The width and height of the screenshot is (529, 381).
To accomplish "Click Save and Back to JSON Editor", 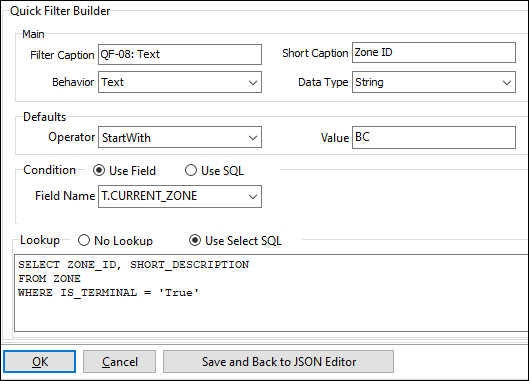I will coord(278,361).
